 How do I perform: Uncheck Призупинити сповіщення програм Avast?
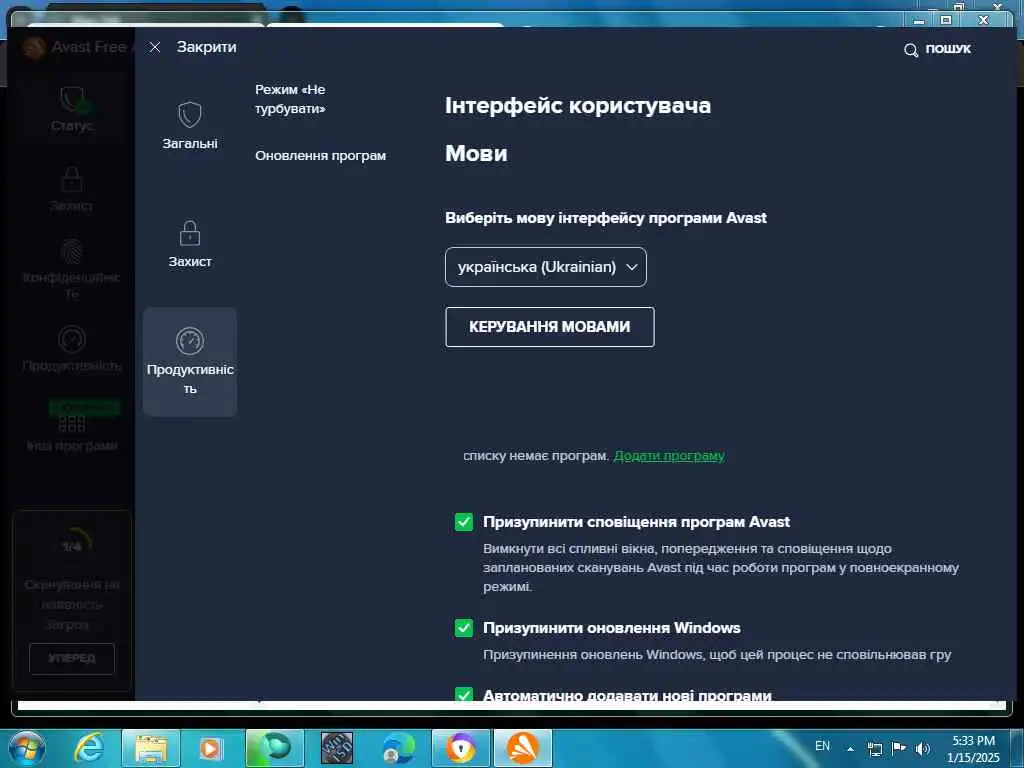[x=464, y=522]
